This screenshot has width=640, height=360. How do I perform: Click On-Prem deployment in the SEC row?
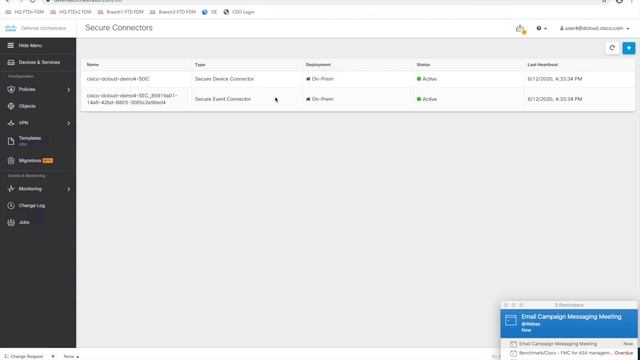point(320,99)
